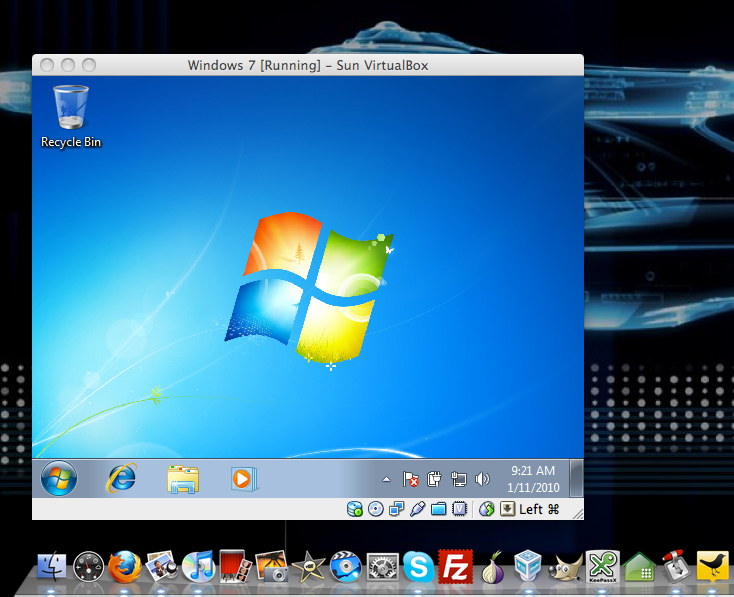The image size is (734, 597).
Task: Open System Preferences in the Dock
Action: click(382, 568)
